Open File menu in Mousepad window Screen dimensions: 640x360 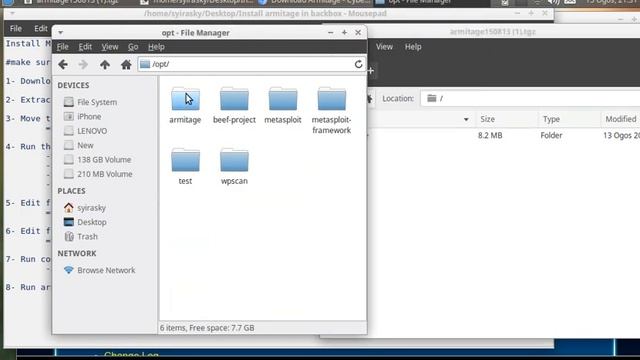[x=16, y=29]
